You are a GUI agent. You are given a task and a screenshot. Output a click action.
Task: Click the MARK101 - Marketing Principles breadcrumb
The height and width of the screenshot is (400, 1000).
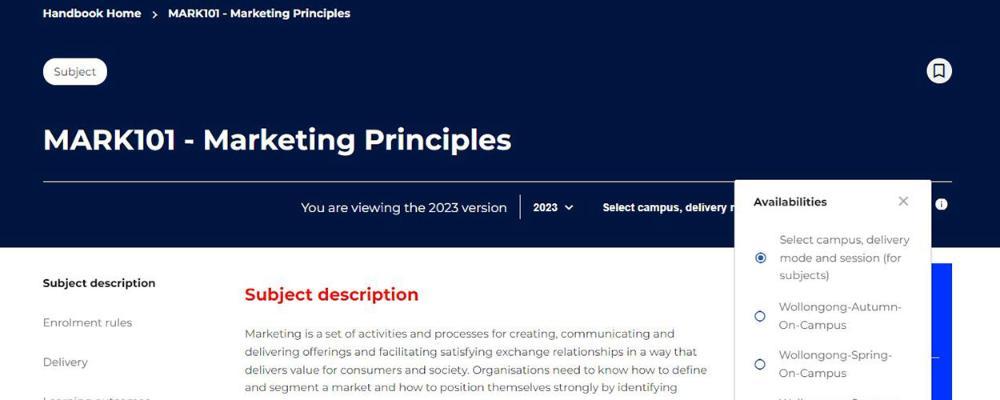[259, 14]
